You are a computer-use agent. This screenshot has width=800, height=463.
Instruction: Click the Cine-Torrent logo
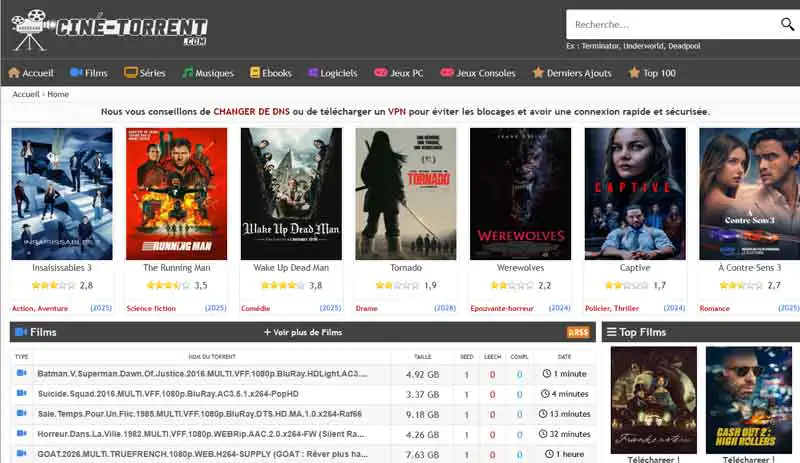tap(109, 30)
